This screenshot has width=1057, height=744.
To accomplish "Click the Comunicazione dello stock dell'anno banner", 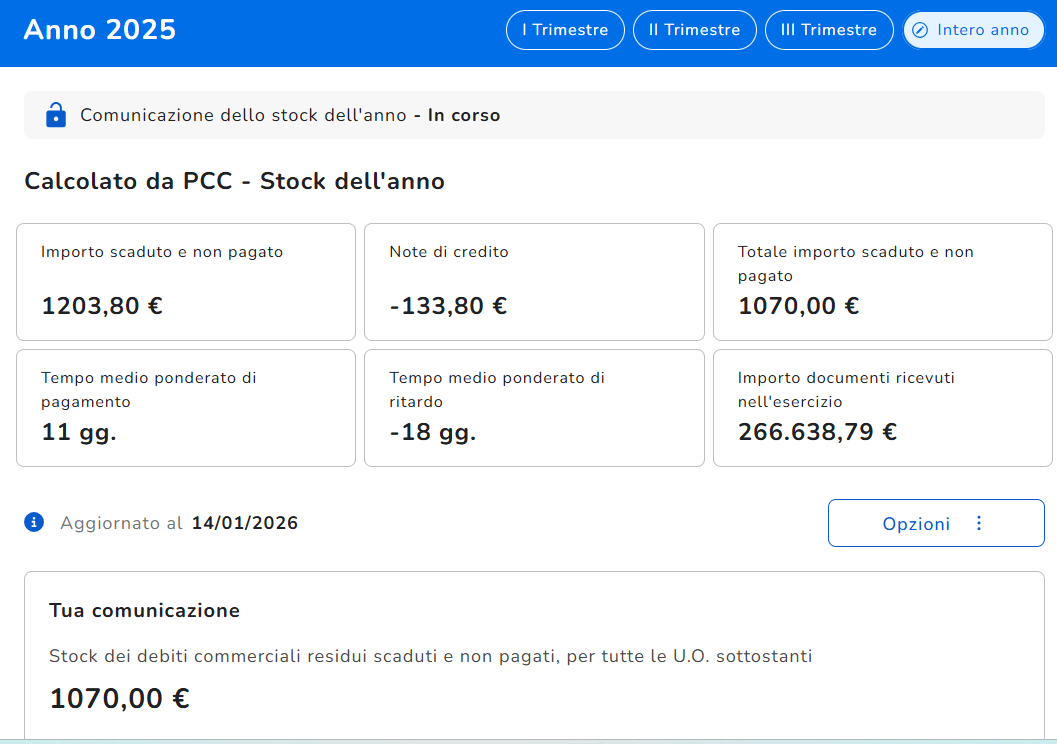I will coord(290,115).
